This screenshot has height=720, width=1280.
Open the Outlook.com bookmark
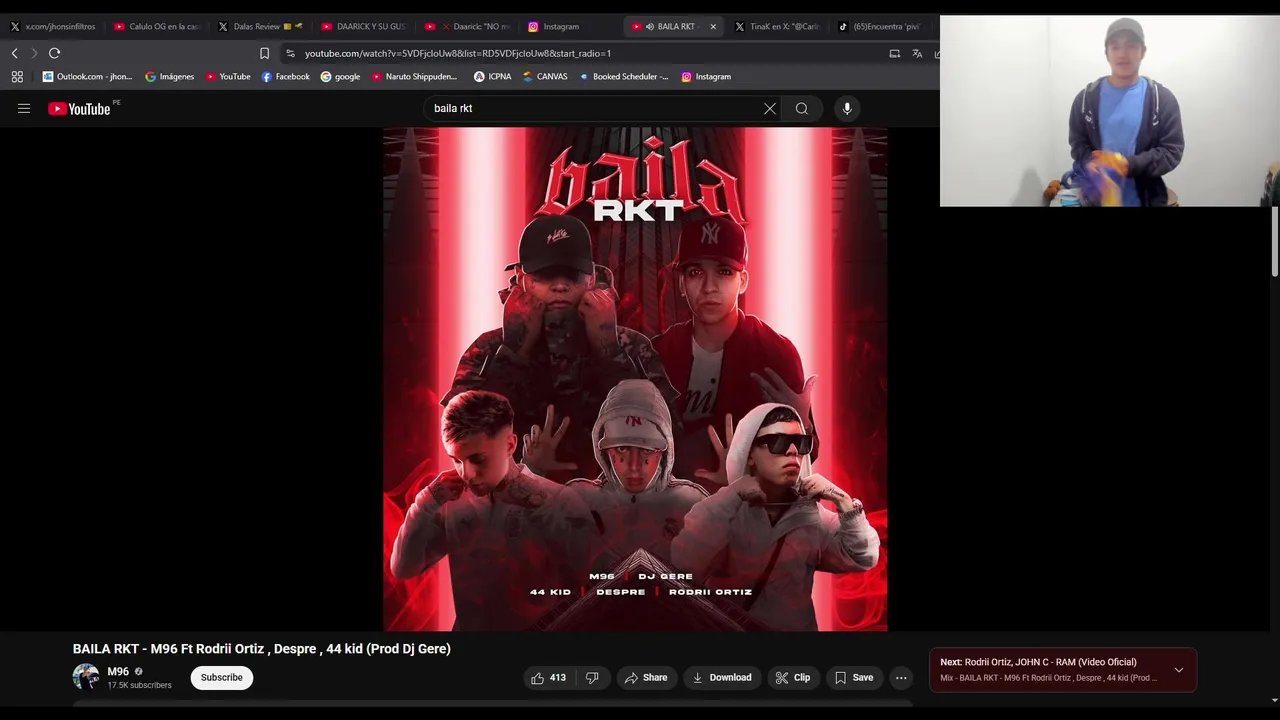(x=87, y=76)
